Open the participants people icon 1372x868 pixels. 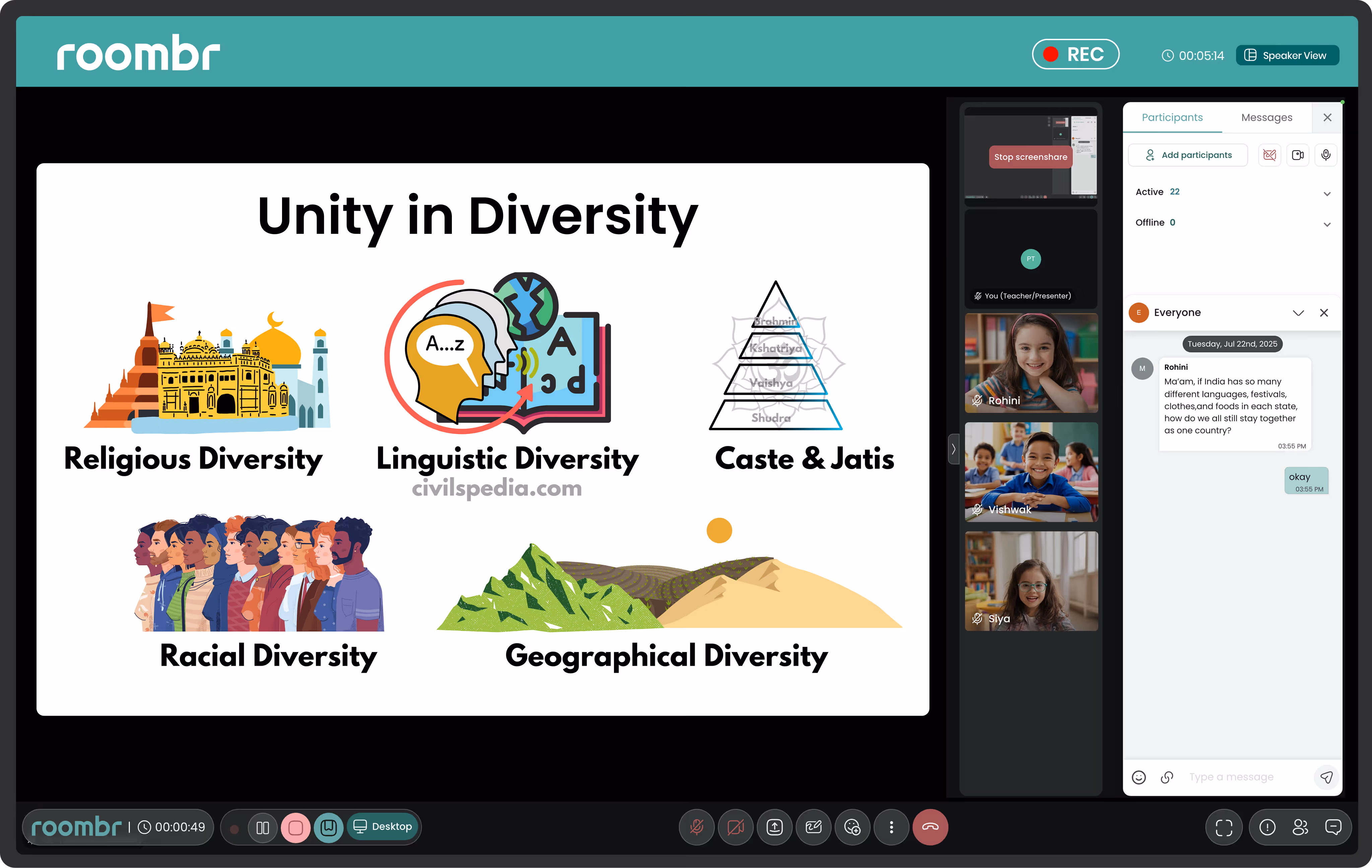[x=1300, y=827]
